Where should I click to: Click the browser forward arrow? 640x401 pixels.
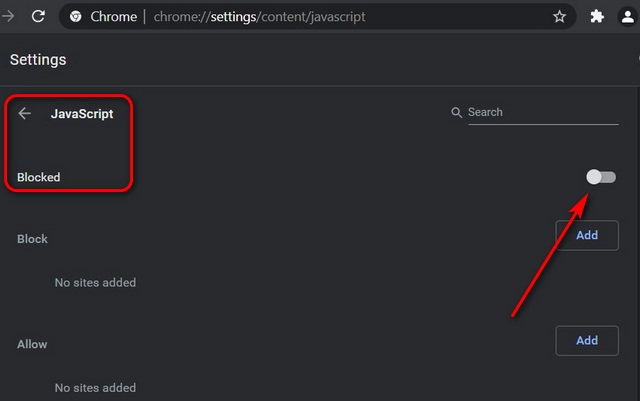[8, 16]
